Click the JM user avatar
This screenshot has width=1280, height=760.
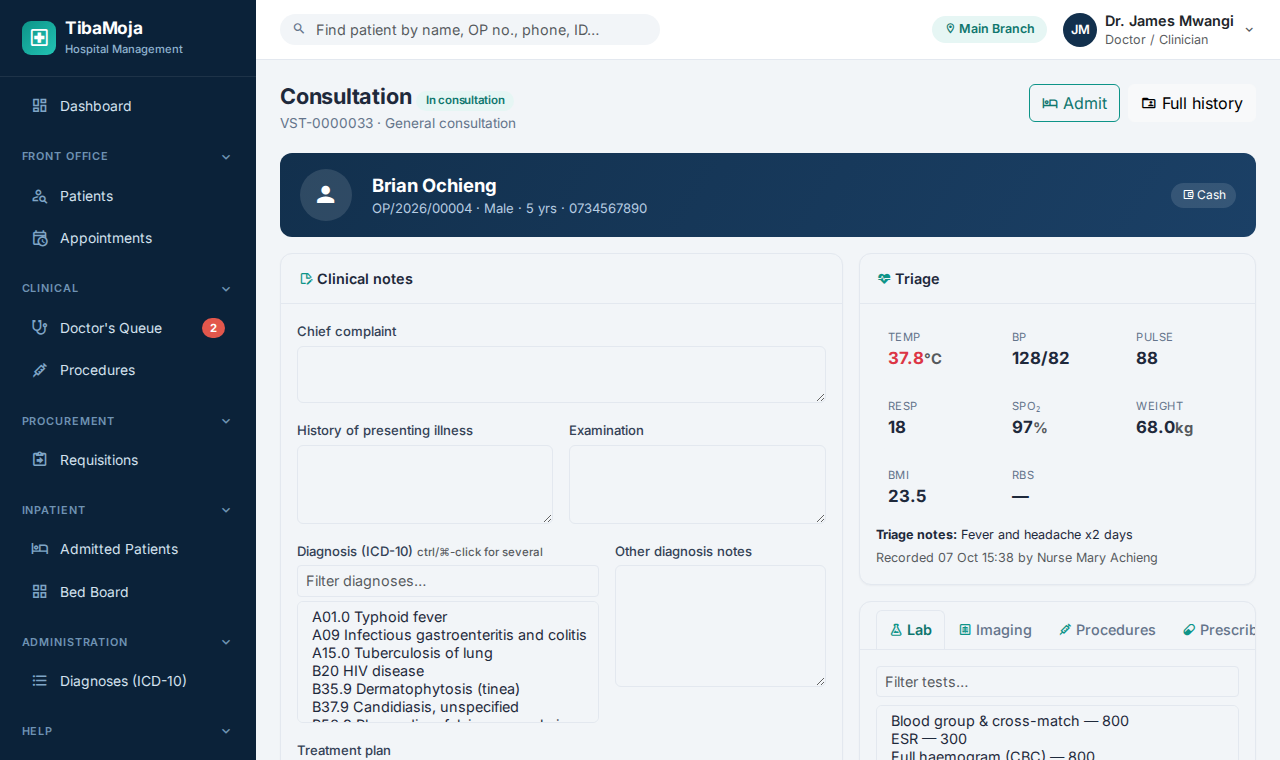pos(1080,30)
